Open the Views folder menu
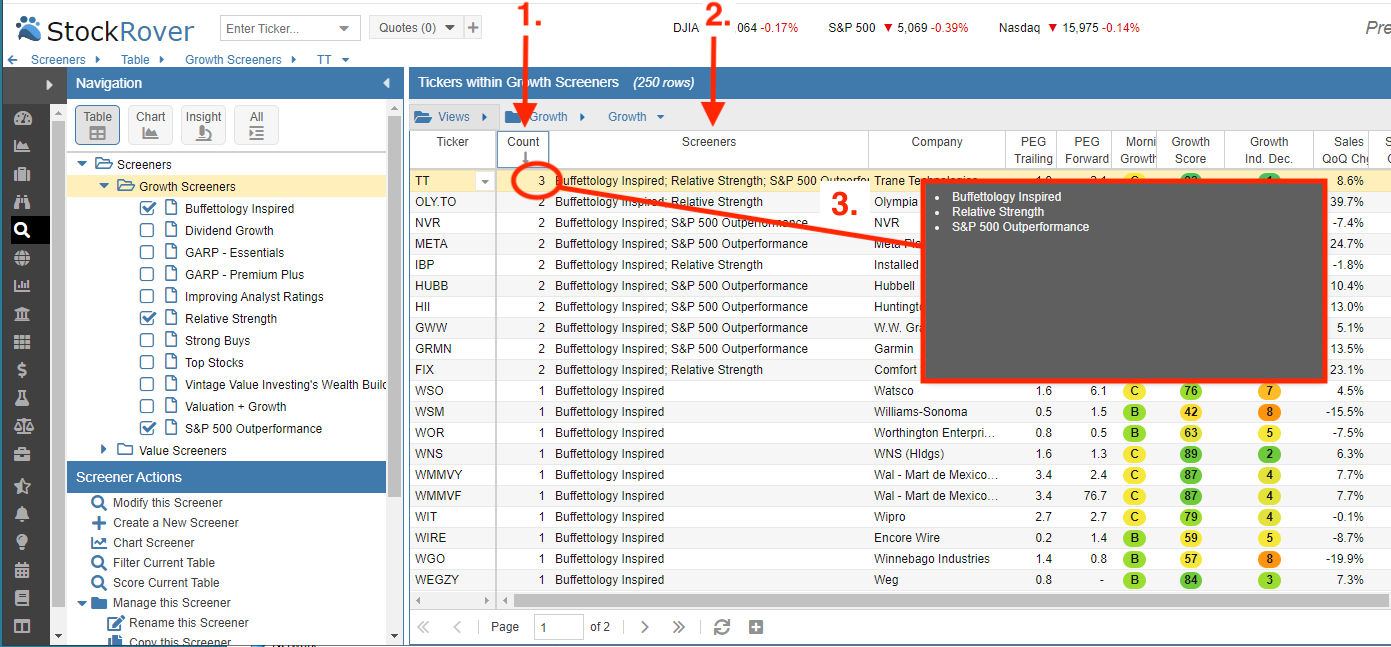 pos(453,117)
